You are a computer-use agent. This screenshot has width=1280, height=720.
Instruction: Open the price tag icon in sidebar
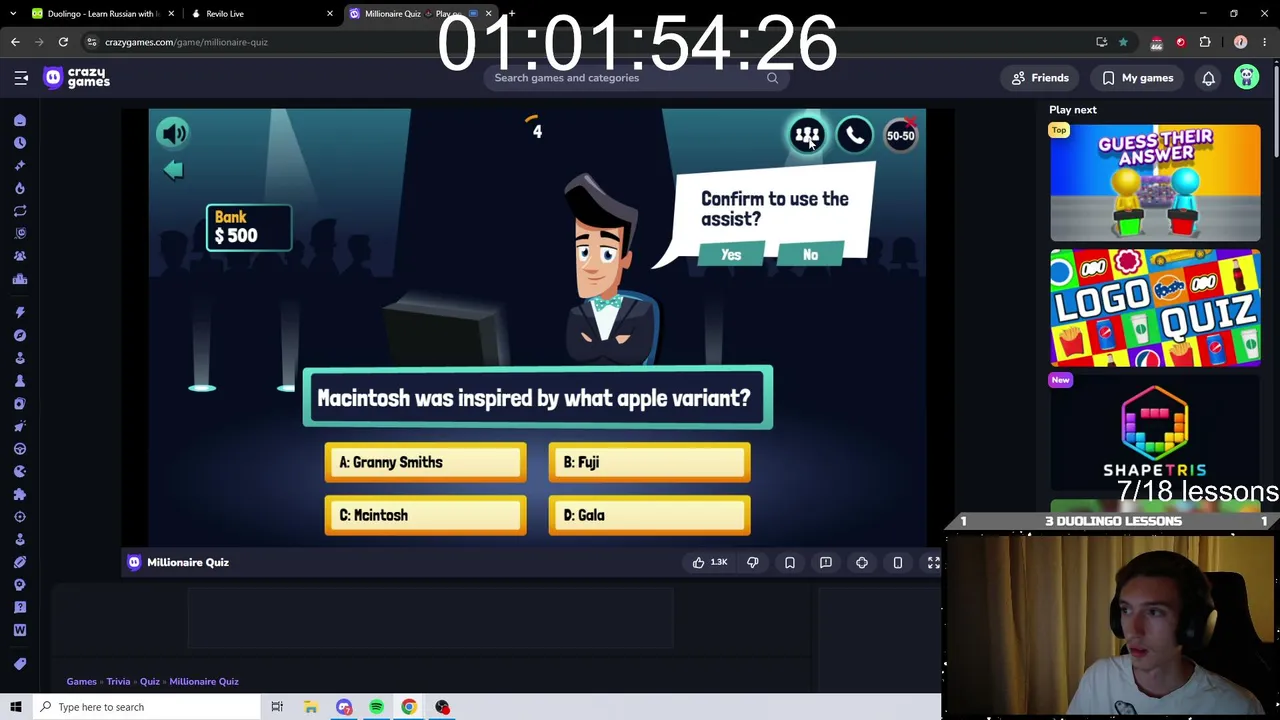point(19,664)
